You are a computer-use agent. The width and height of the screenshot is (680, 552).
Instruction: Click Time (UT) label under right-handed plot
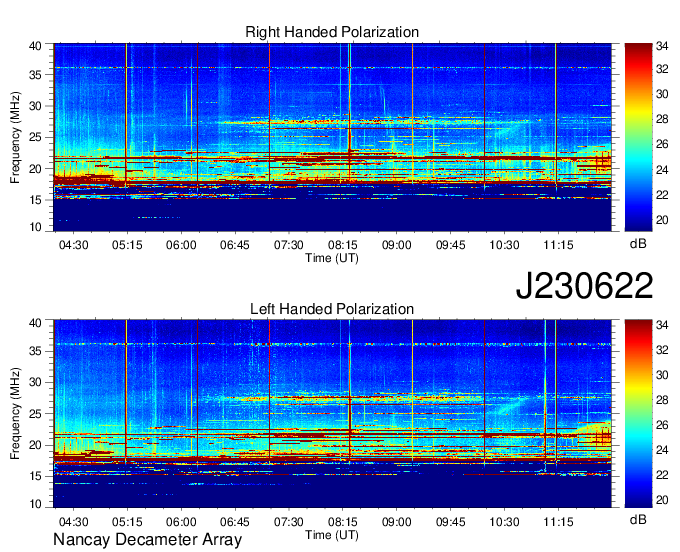pyautogui.click(x=332, y=258)
